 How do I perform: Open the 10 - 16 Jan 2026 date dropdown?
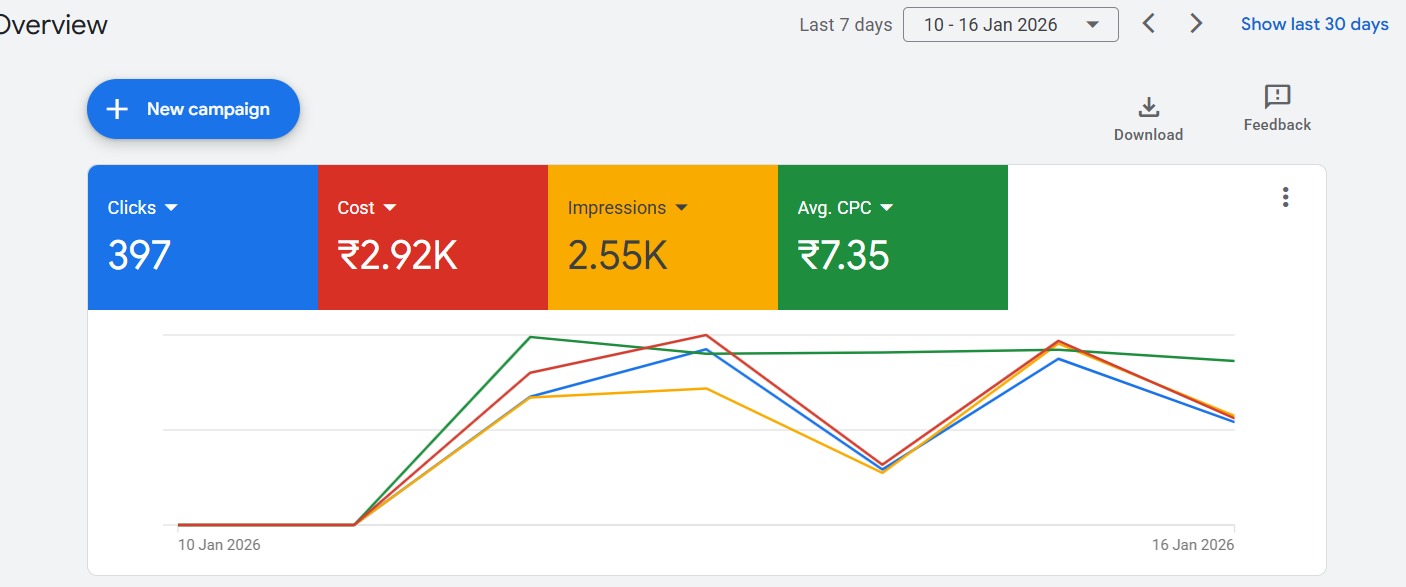pos(1010,25)
